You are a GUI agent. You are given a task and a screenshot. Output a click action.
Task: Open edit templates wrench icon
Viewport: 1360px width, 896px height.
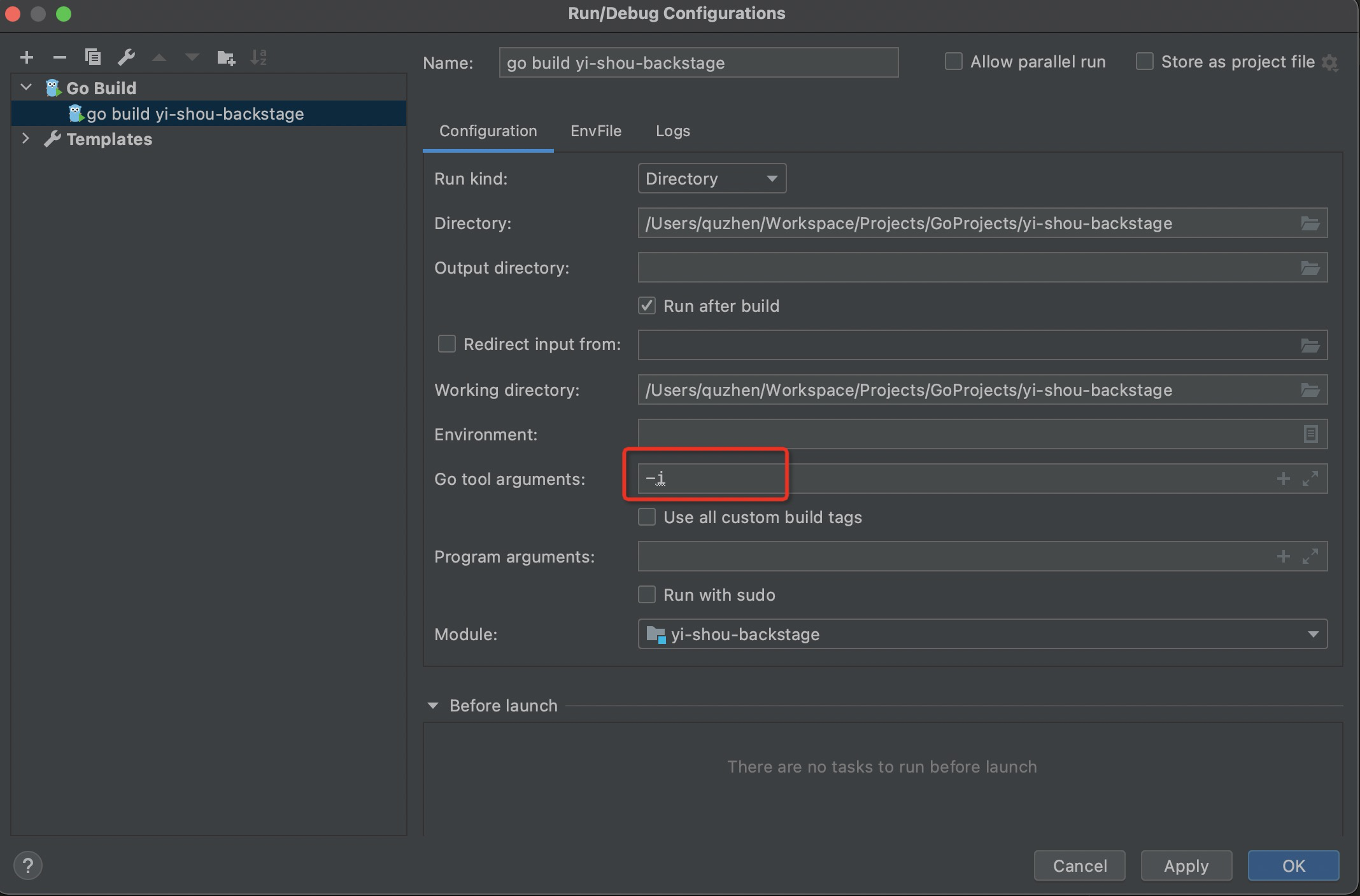tap(126, 57)
